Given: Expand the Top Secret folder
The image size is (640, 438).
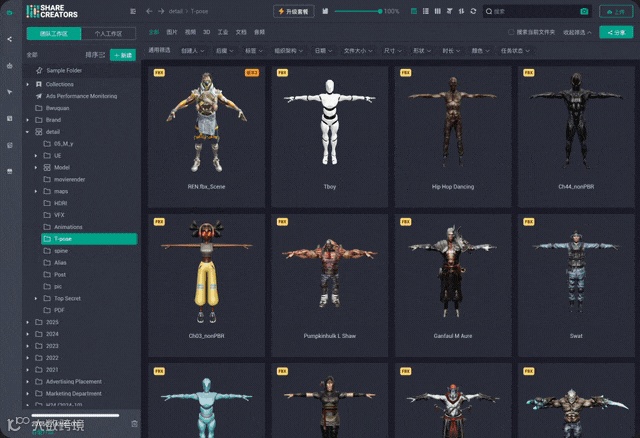Looking at the screenshot, I should (36, 298).
